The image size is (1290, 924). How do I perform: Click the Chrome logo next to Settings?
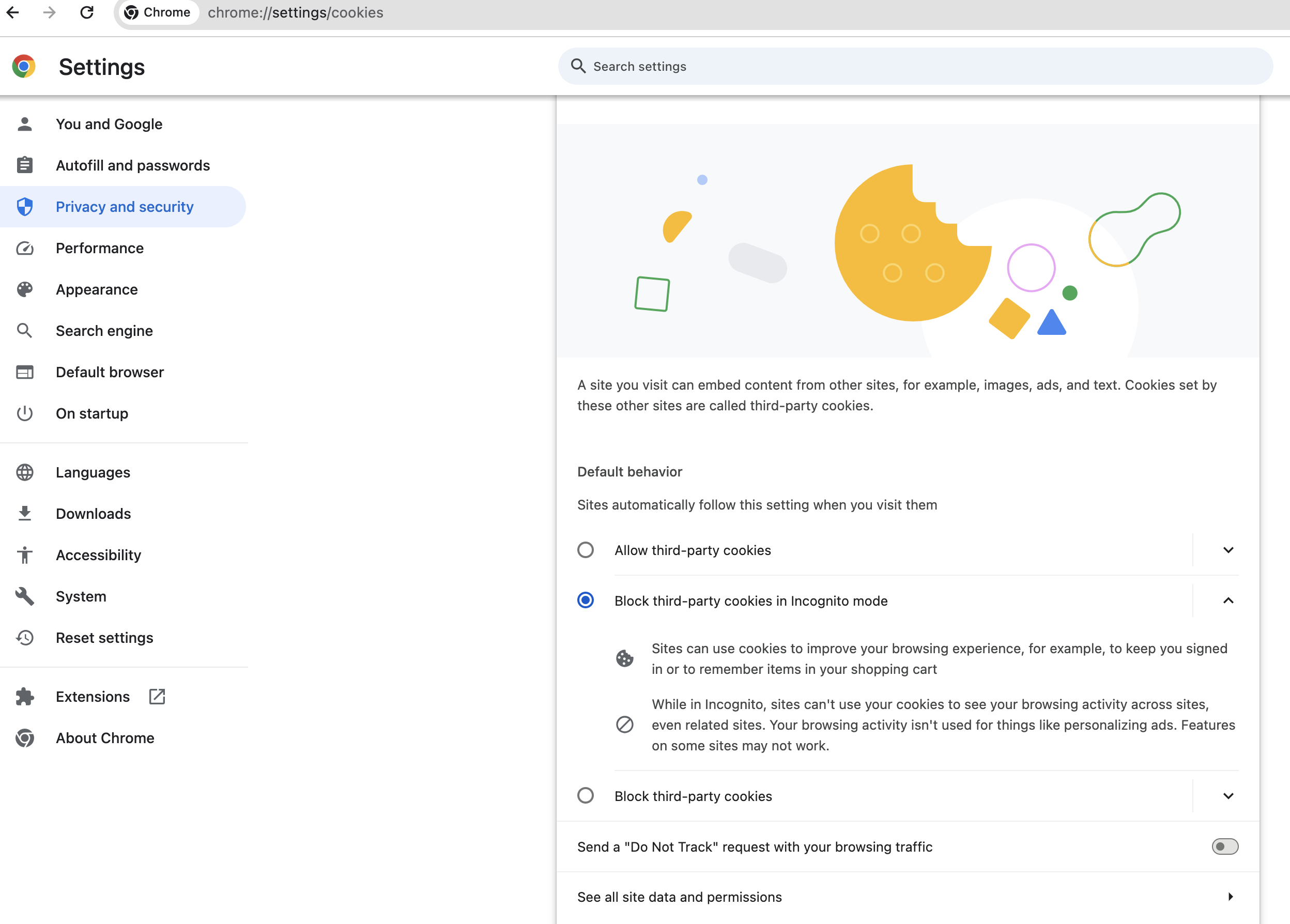[x=24, y=67]
